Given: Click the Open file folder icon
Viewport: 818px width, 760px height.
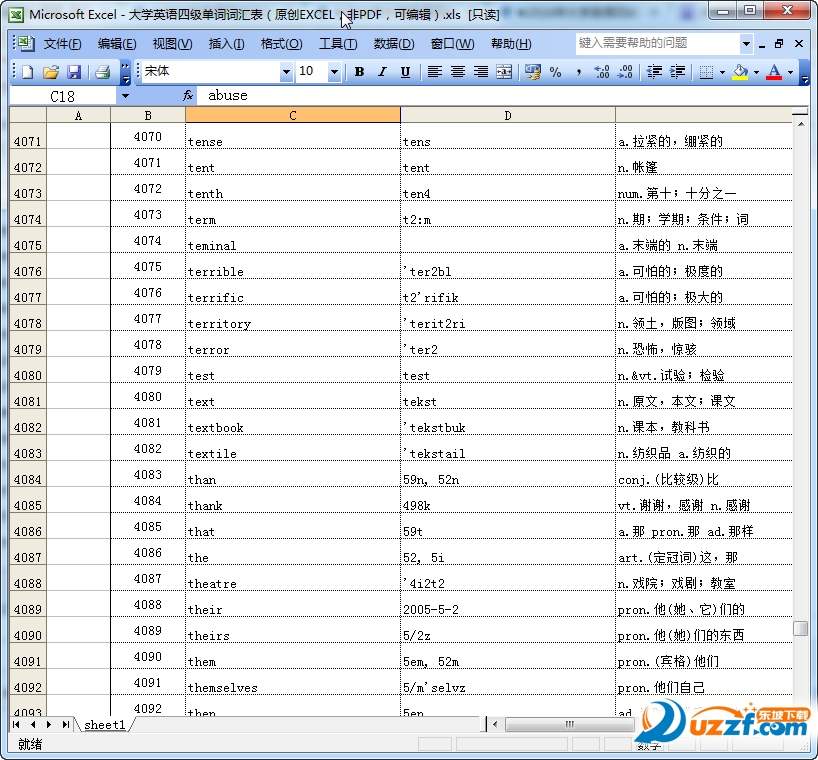Looking at the screenshot, I should tap(51, 72).
